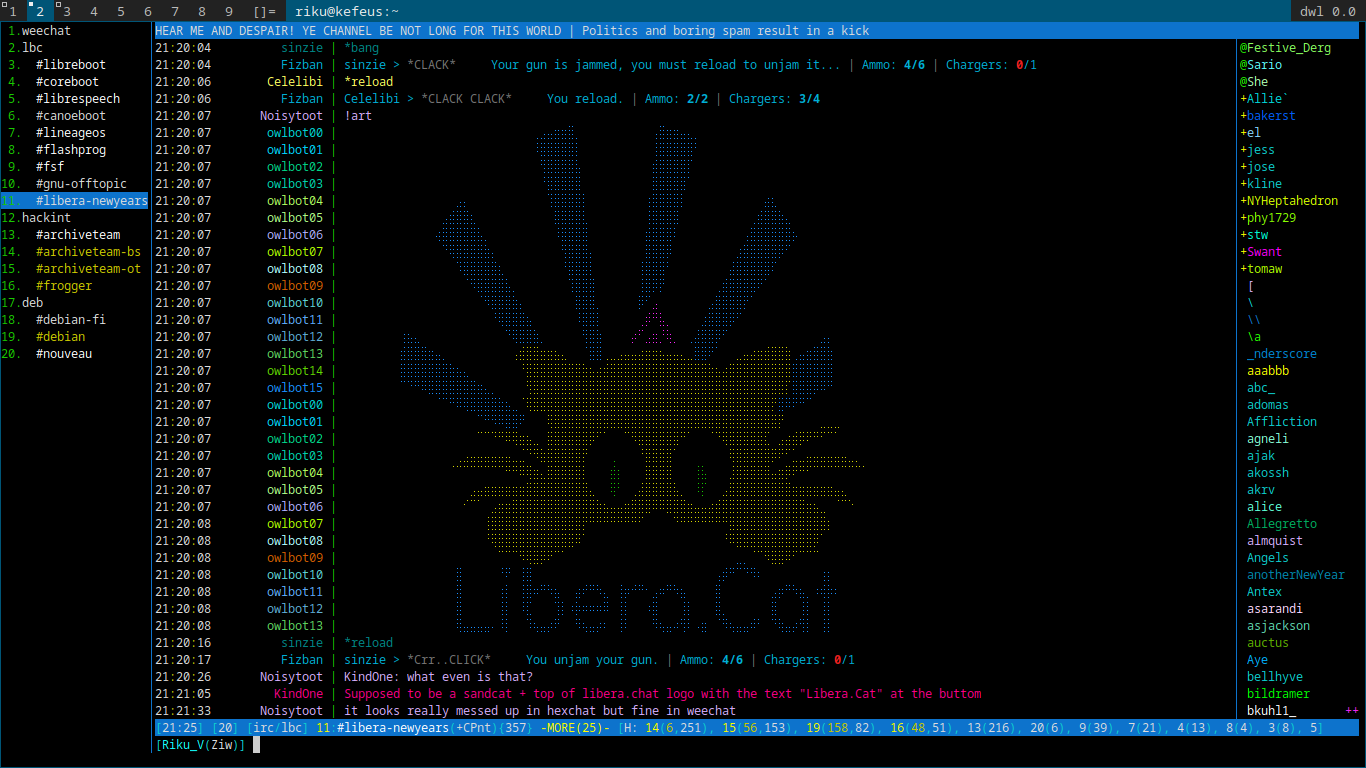This screenshot has width=1366, height=768.
Task: Switch to #archiveteam-bs buffer
Action: pos(88,252)
